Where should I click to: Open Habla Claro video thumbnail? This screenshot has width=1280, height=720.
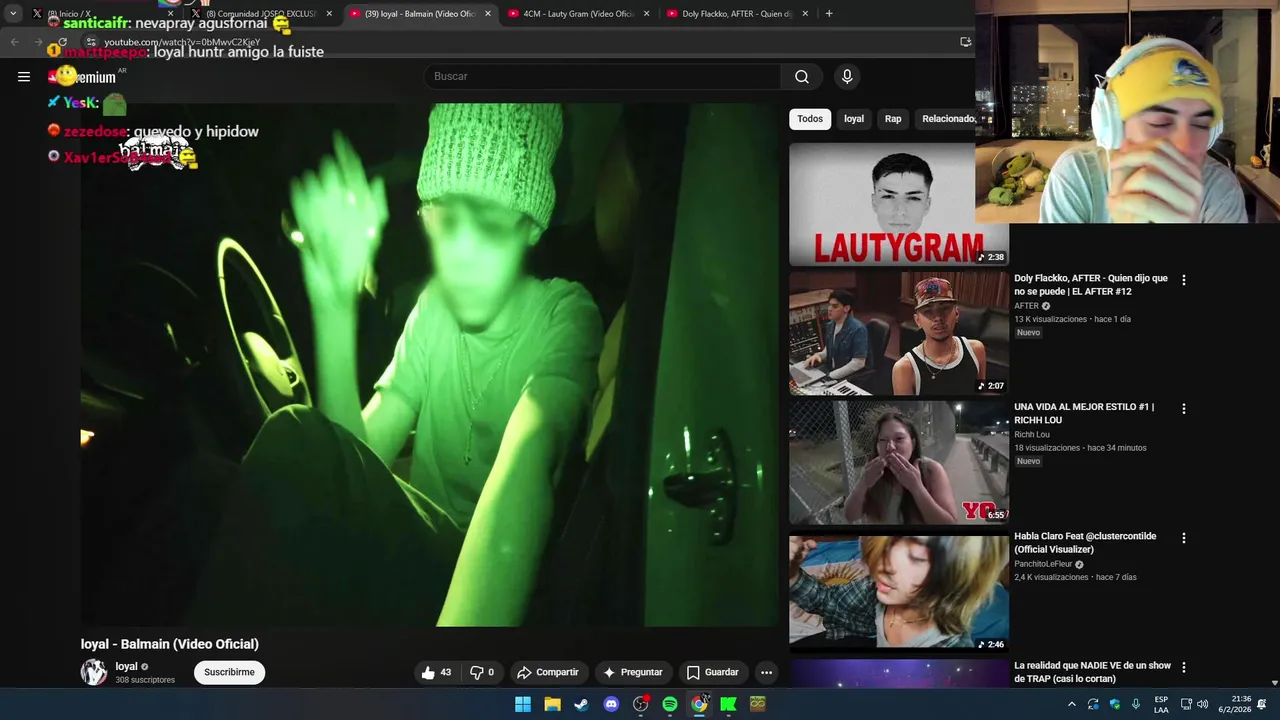tap(899, 592)
